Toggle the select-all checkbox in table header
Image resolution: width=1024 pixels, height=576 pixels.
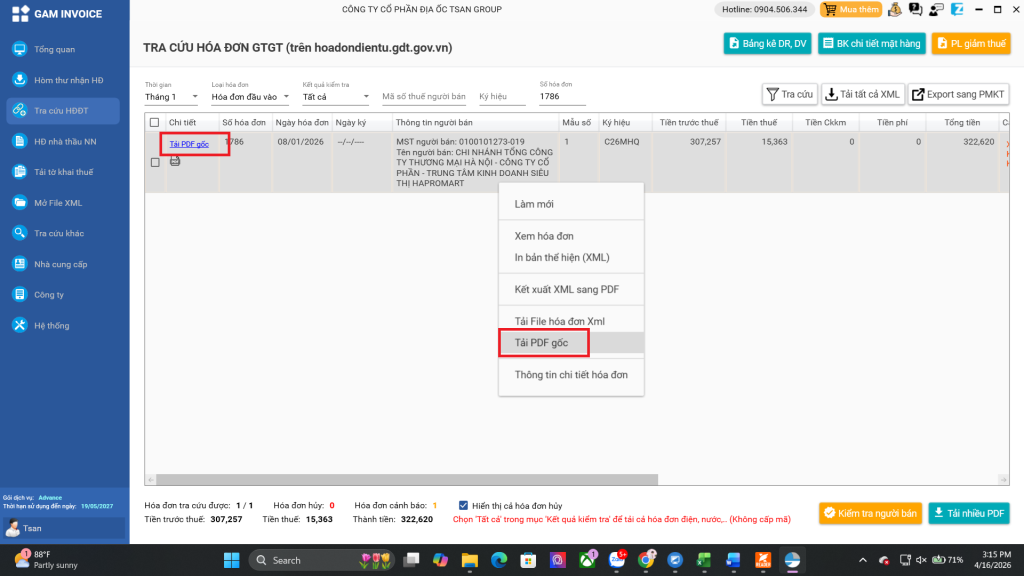coord(154,123)
